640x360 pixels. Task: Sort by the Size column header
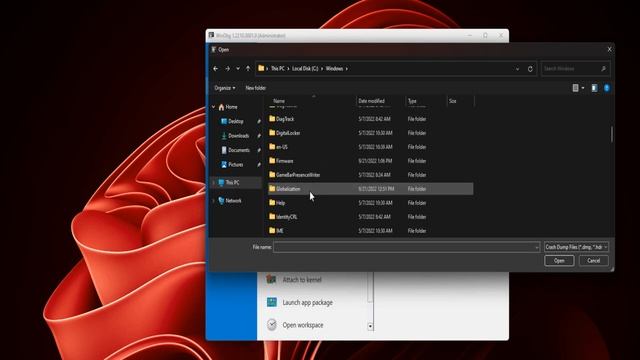(453, 101)
